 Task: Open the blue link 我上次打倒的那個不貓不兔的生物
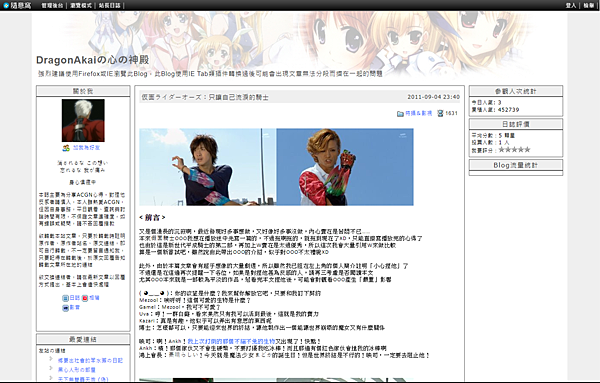pos(231,341)
